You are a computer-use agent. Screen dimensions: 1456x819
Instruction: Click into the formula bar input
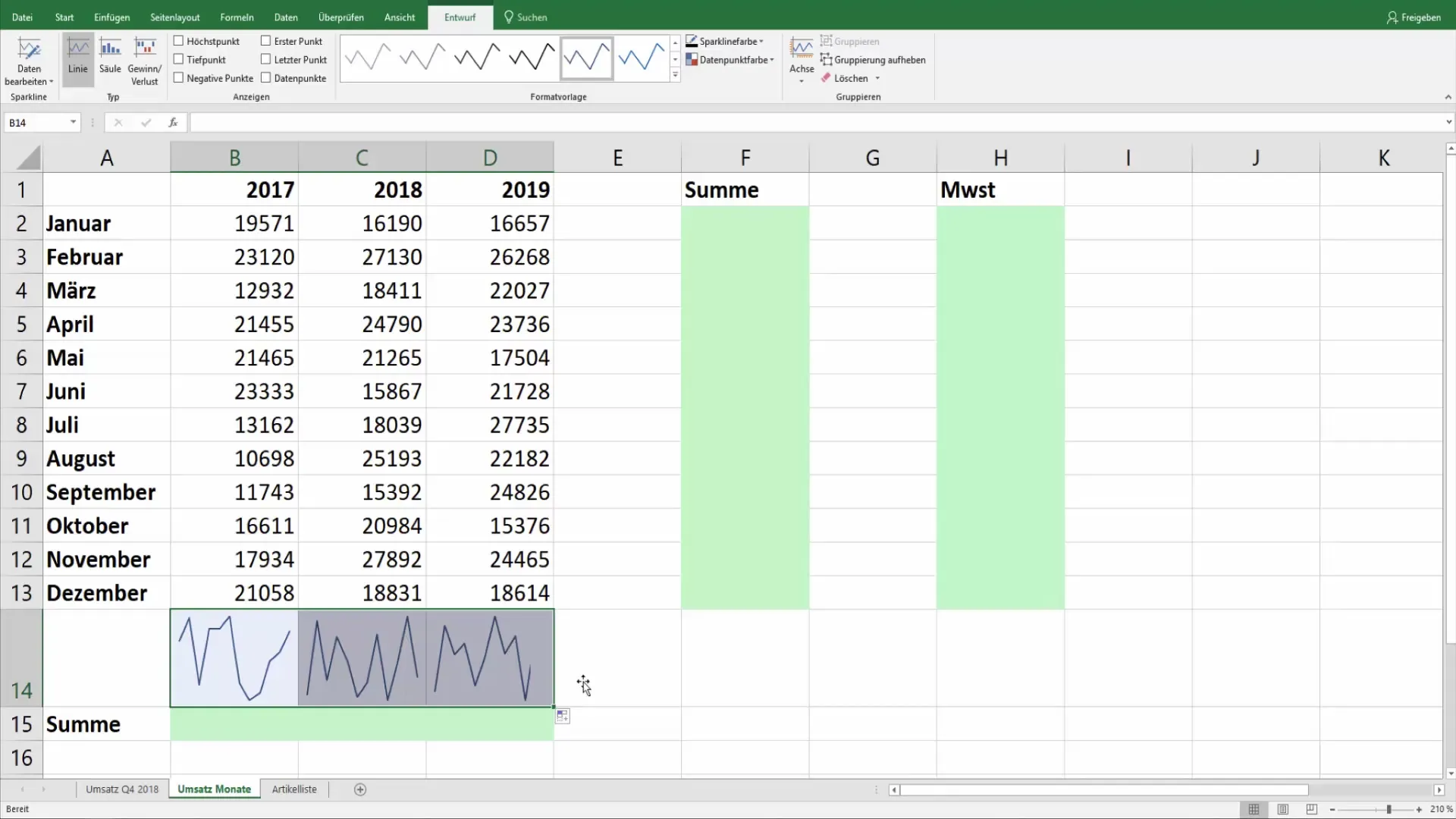coord(815,122)
